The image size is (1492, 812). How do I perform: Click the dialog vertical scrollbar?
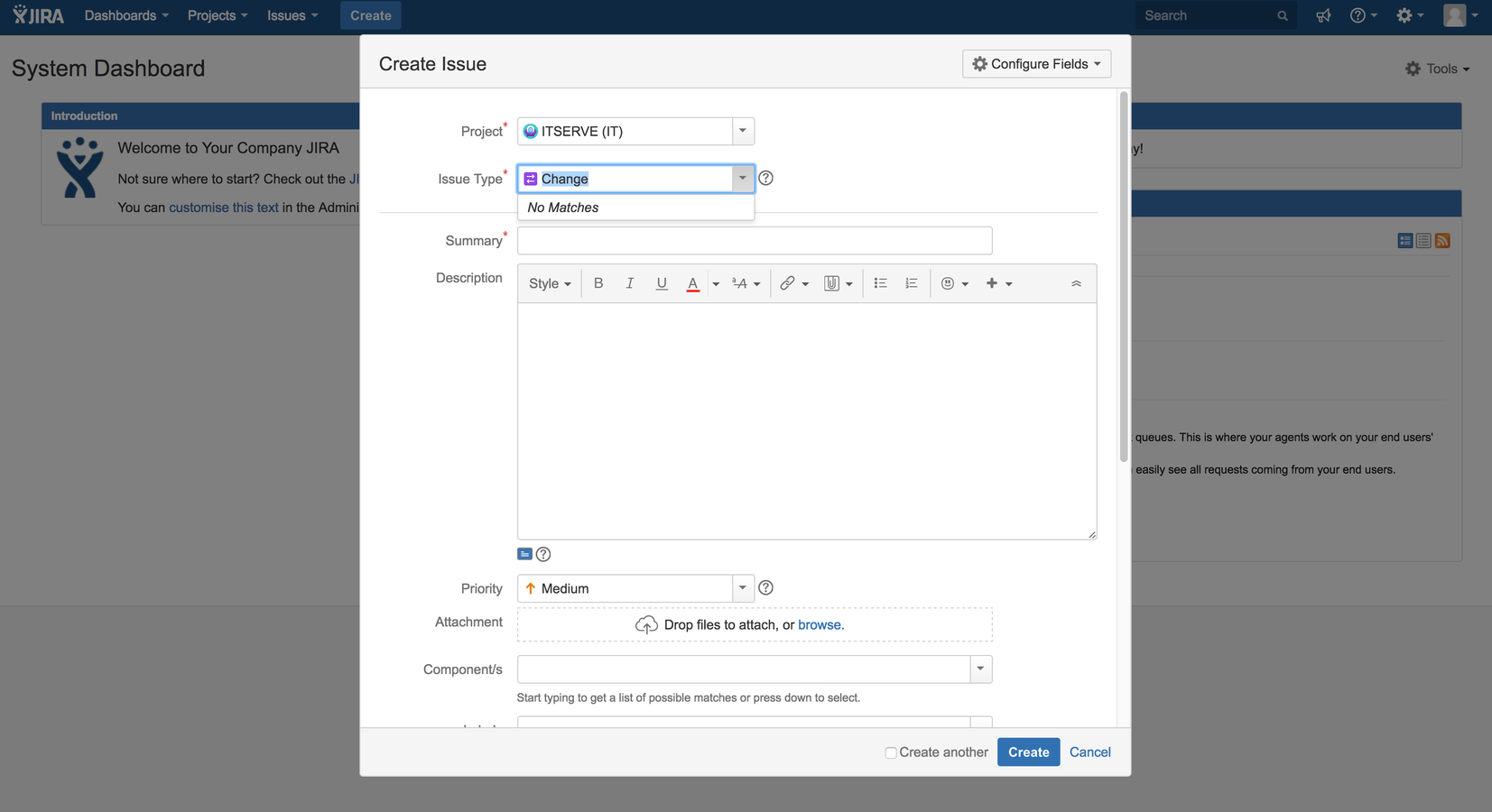[1124, 276]
